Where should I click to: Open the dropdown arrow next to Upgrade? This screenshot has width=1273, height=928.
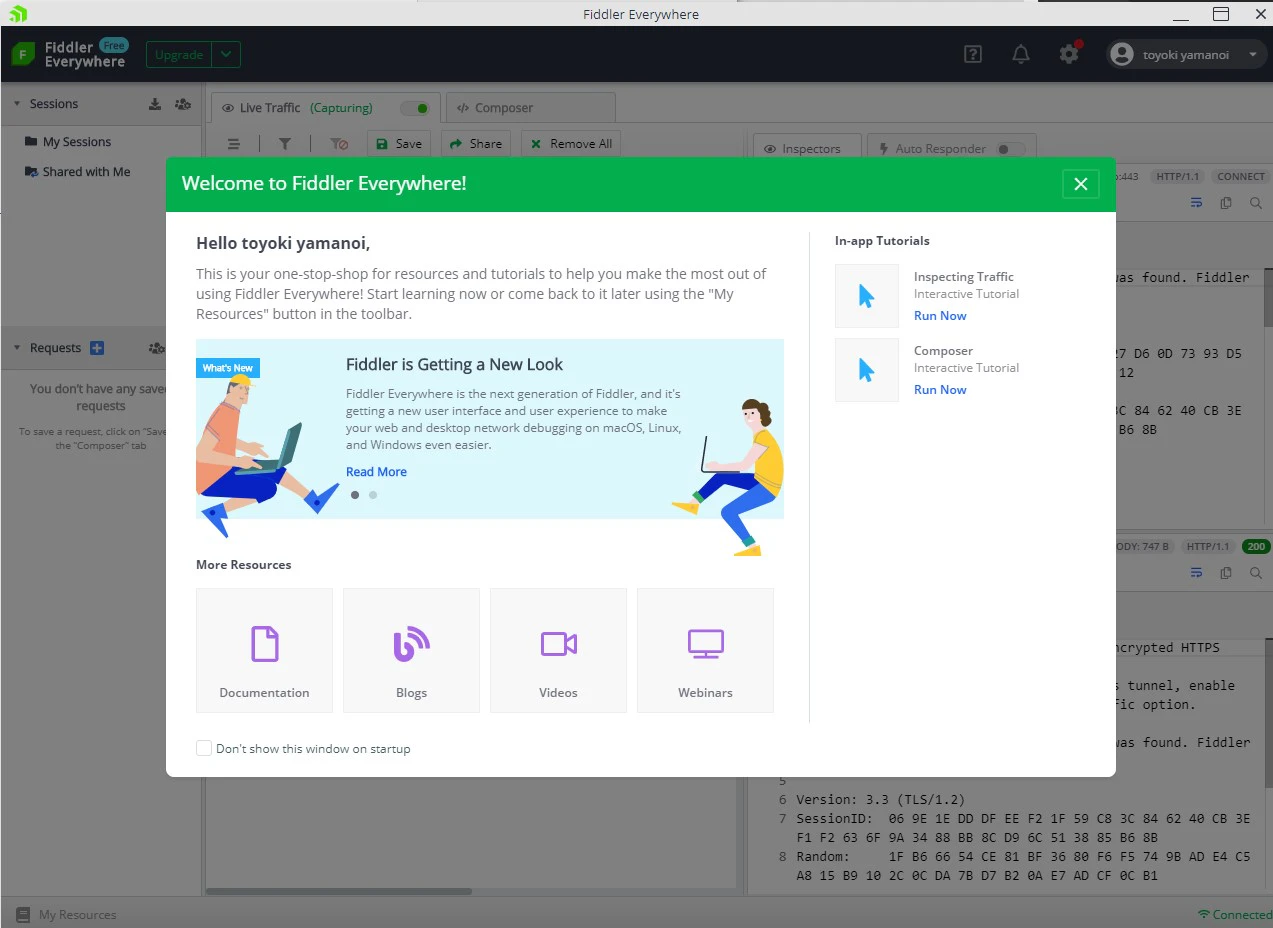[227, 55]
